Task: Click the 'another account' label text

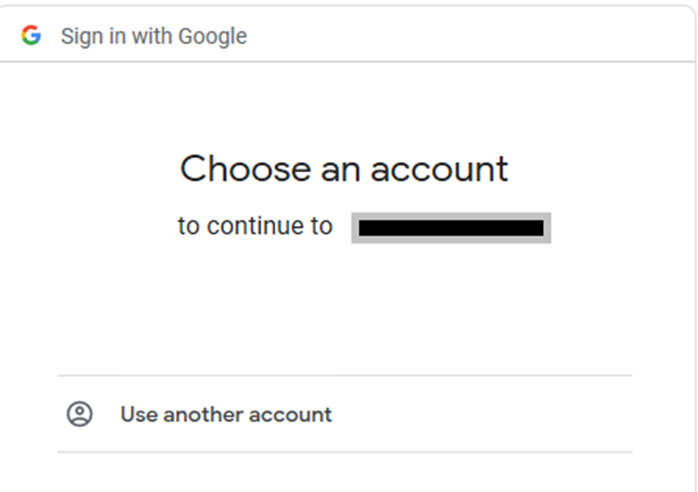Action: tap(248, 415)
